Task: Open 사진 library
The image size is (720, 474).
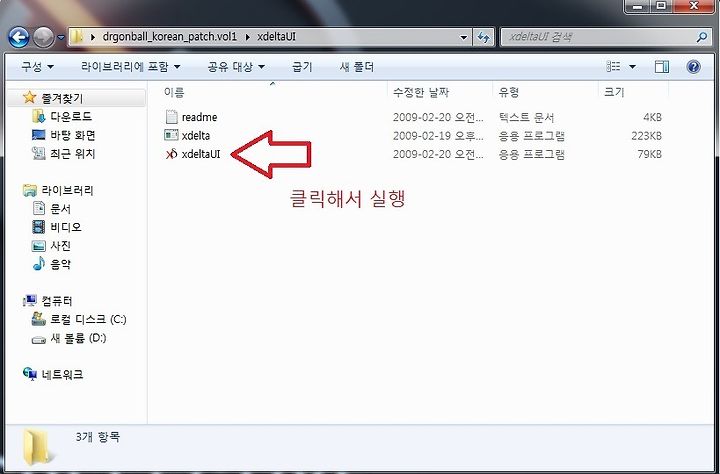Action: pyautogui.click(x=61, y=246)
